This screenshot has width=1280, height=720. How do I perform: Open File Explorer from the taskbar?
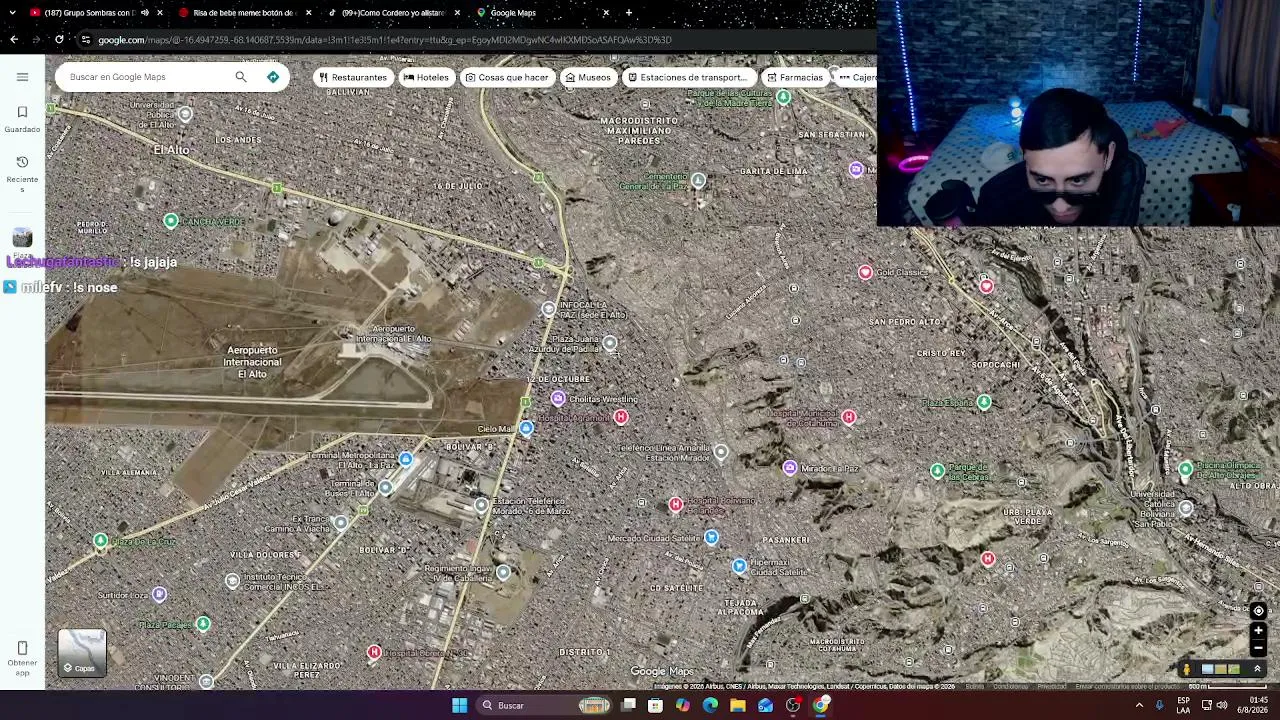point(738,705)
